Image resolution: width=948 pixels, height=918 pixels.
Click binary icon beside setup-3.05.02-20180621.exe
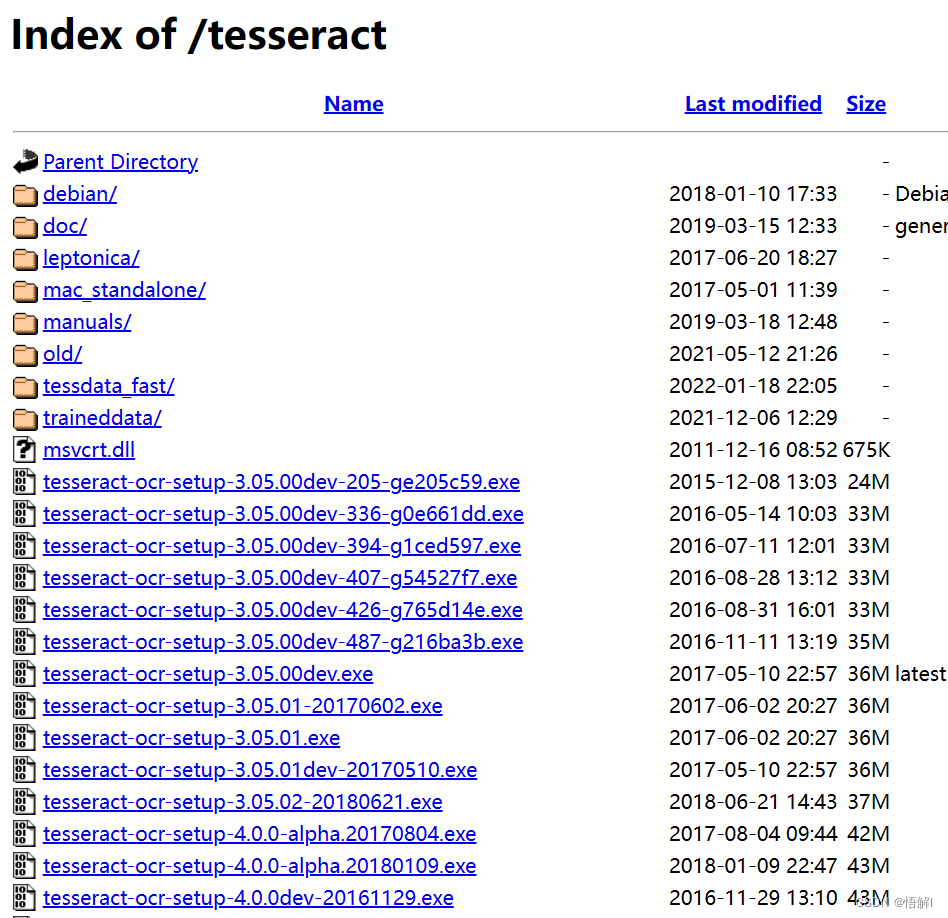point(24,802)
